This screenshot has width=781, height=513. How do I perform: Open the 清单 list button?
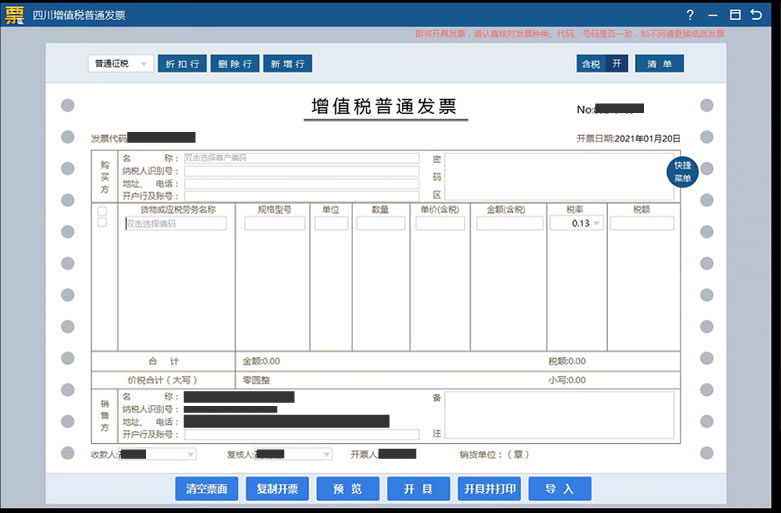point(660,63)
